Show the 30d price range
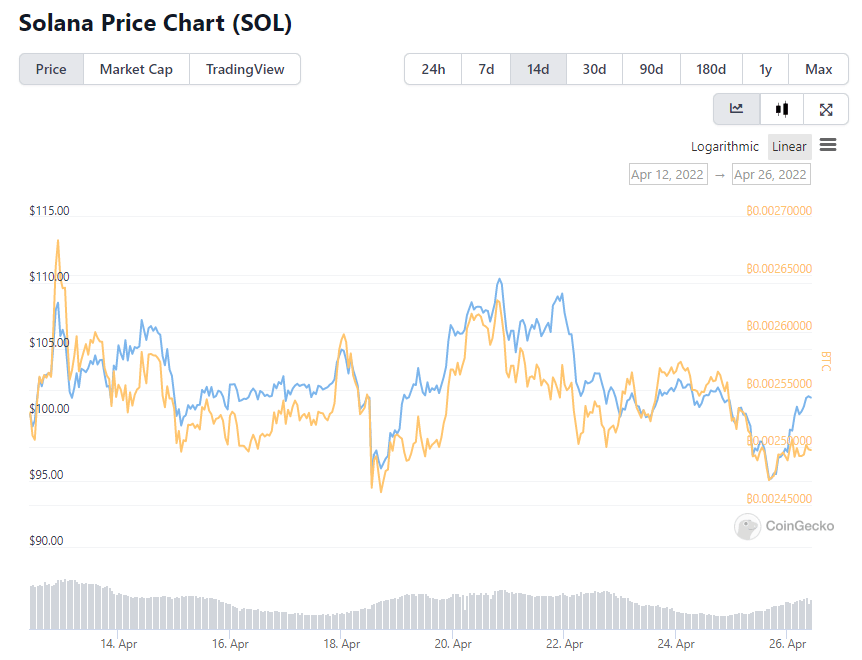 coord(594,69)
